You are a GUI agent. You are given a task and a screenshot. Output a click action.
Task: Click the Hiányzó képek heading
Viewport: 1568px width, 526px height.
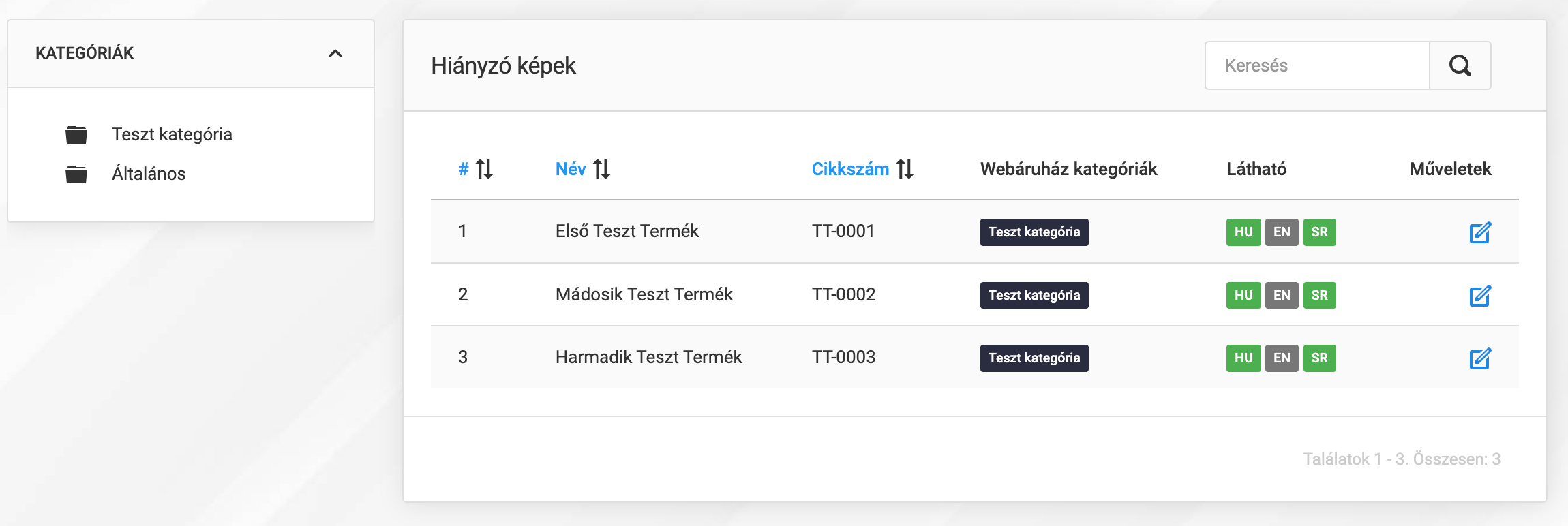pyautogui.click(x=503, y=65)
